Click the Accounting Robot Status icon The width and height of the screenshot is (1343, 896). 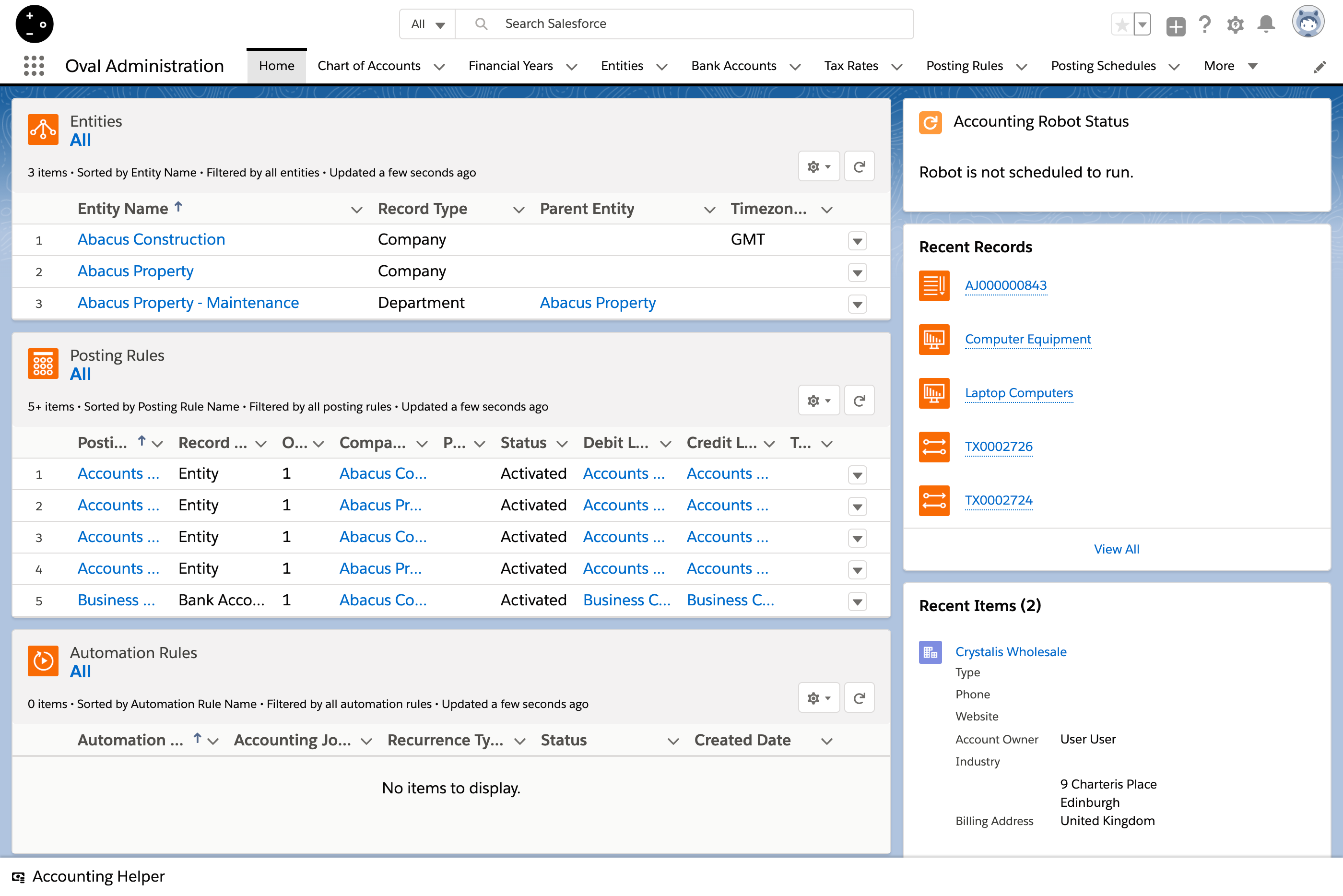coord(930,122)
